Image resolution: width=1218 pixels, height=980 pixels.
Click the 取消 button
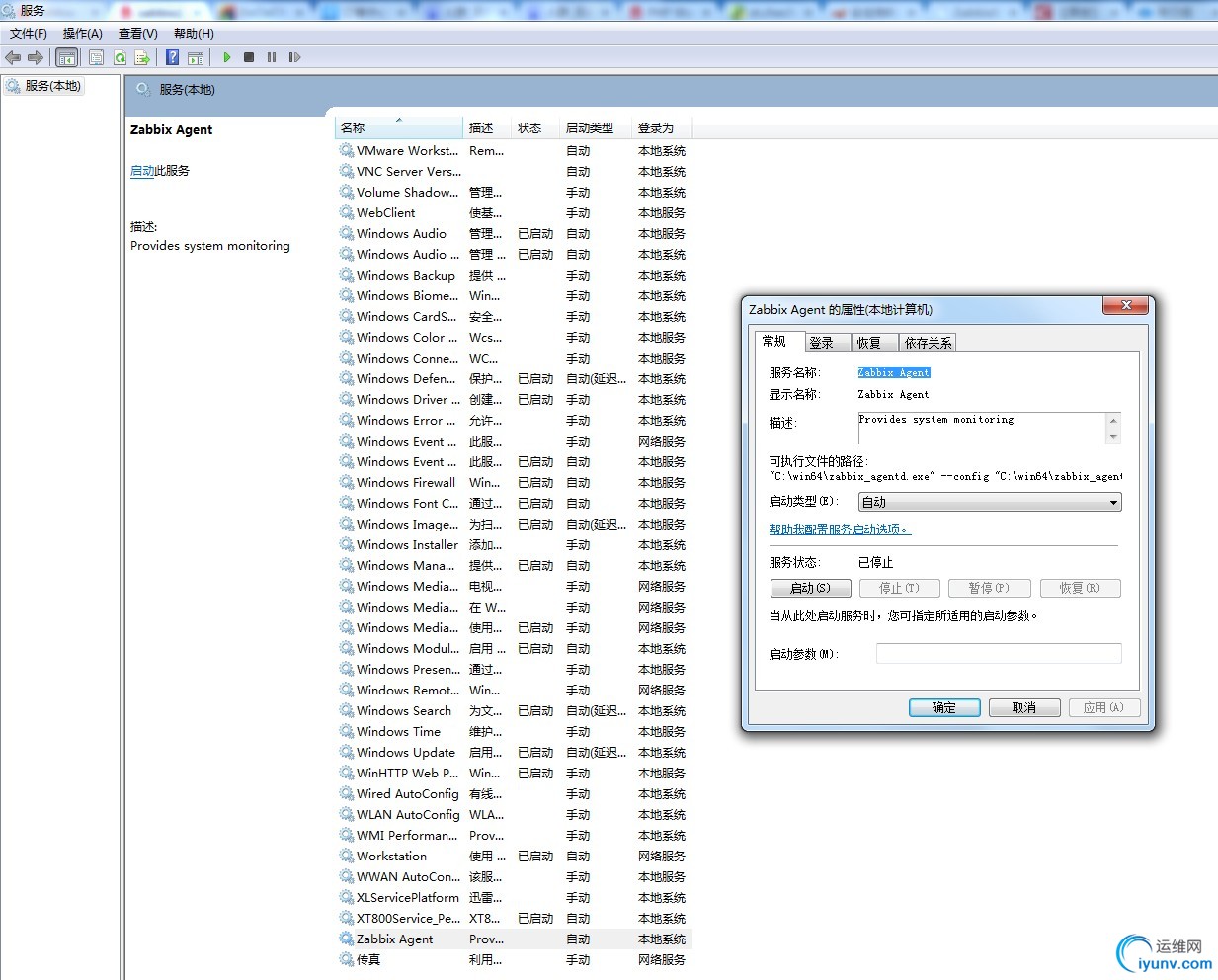1024,707
